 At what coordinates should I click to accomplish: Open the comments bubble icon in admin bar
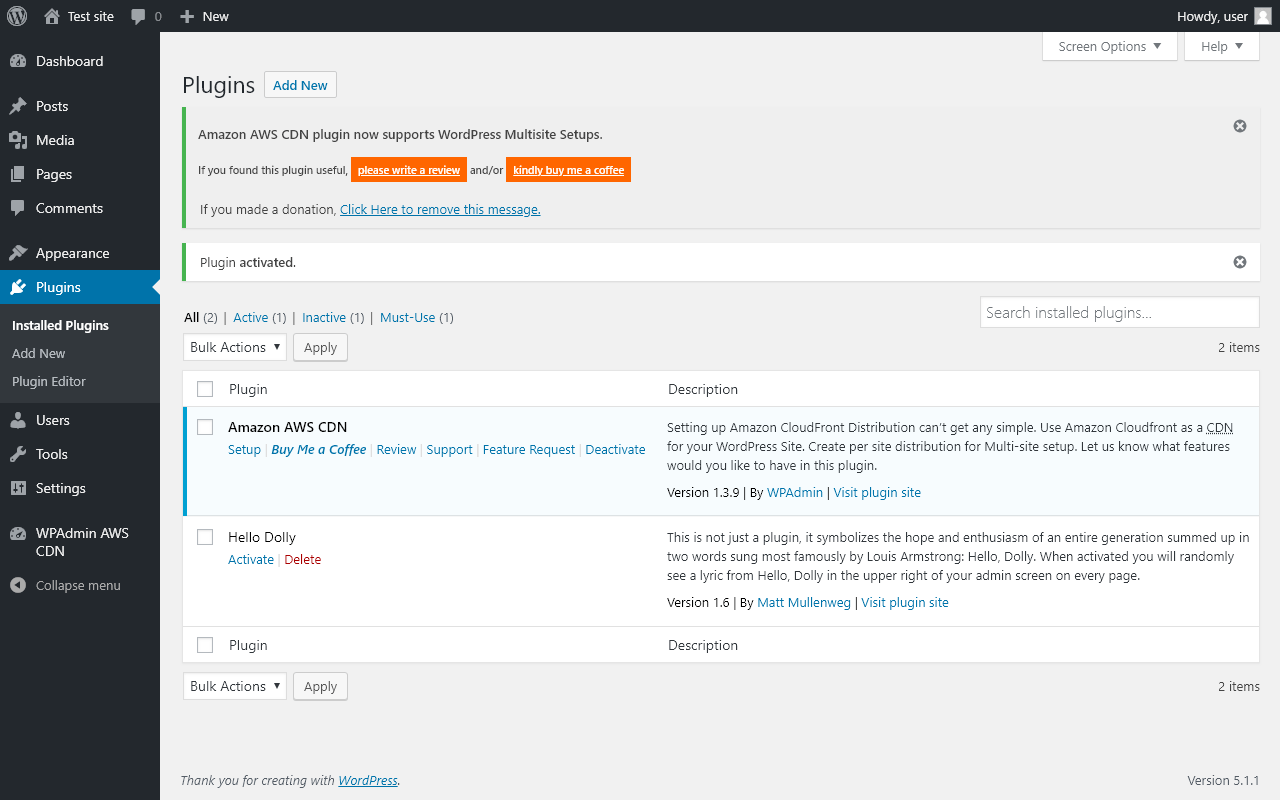139,16
